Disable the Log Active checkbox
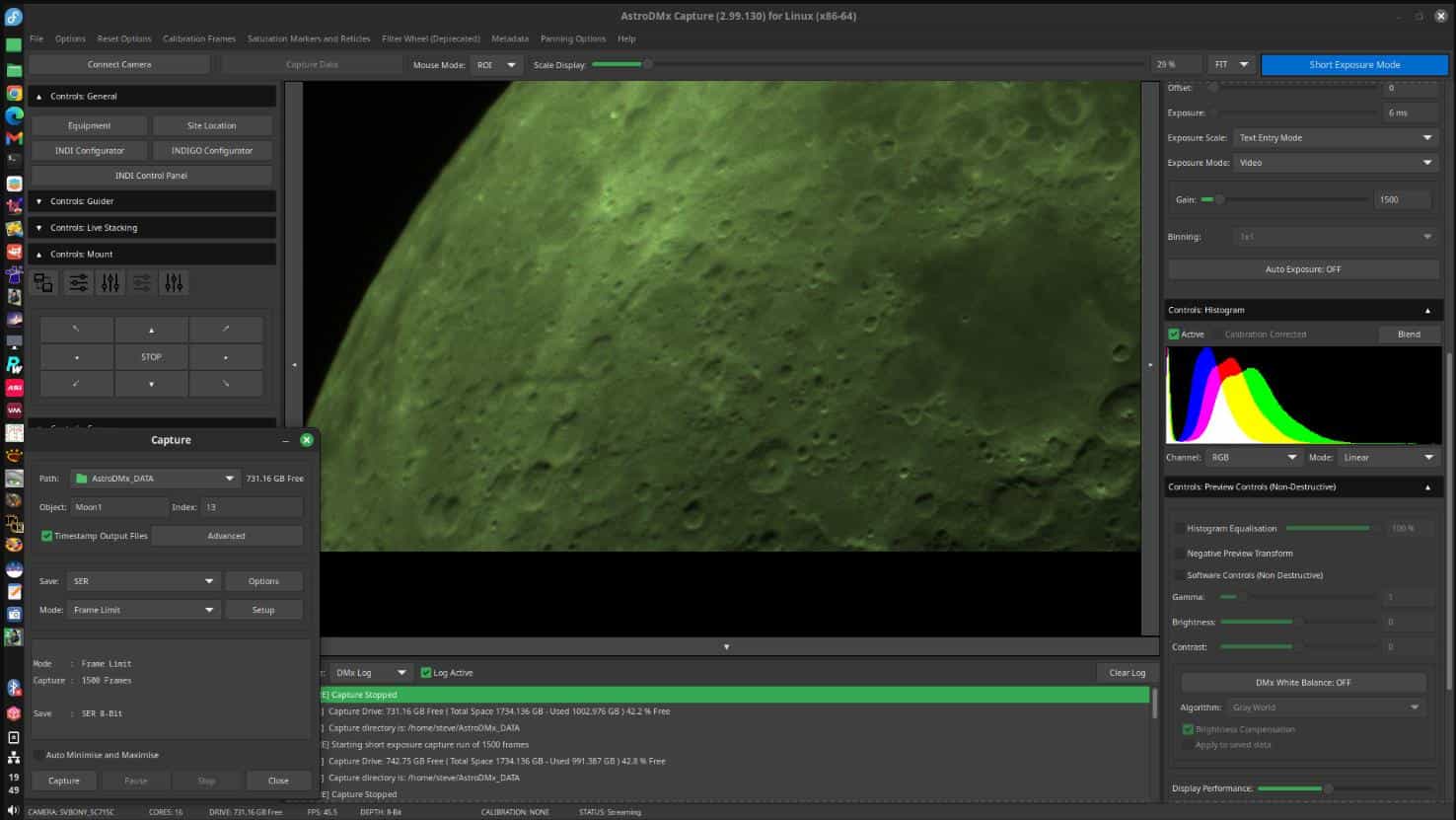 click(x=426, y=673)
